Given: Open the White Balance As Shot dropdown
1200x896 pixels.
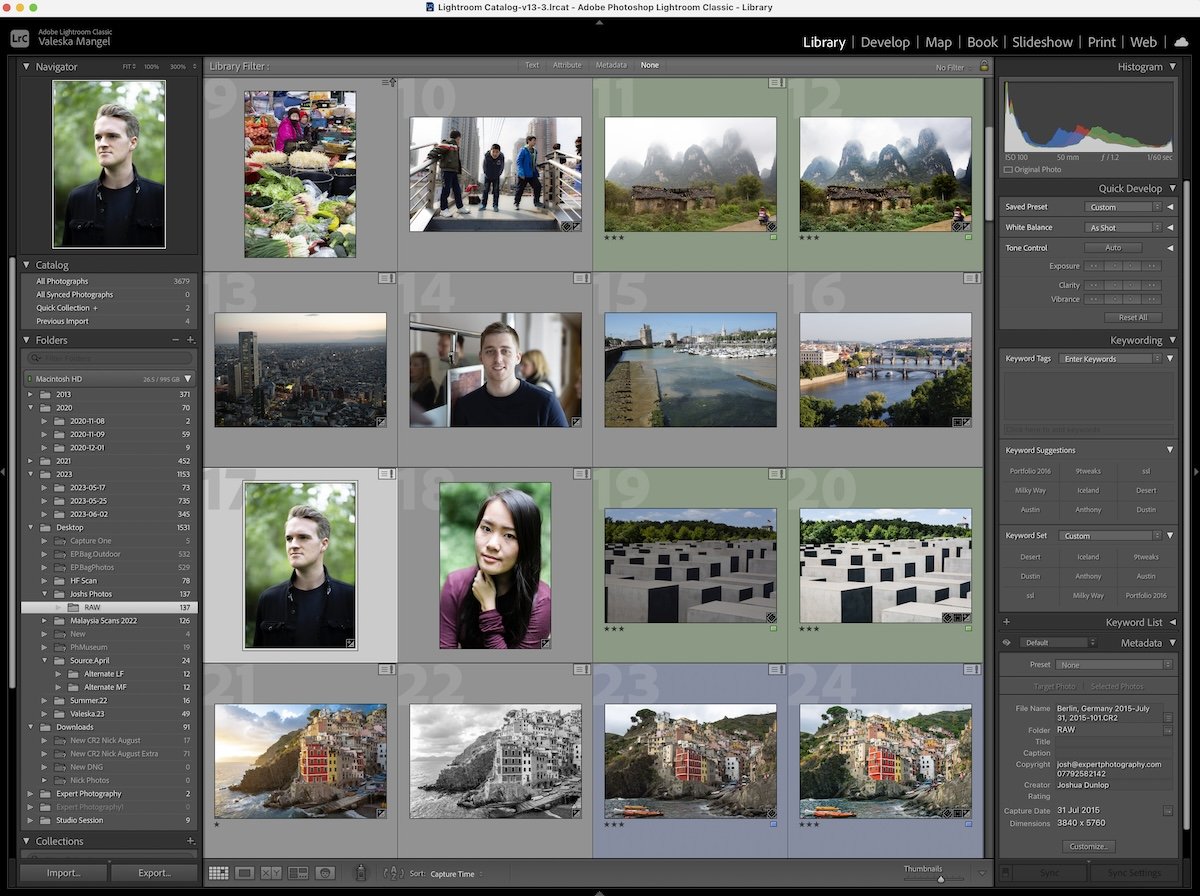Looking at the screenshot, I should coord(1122,228).
